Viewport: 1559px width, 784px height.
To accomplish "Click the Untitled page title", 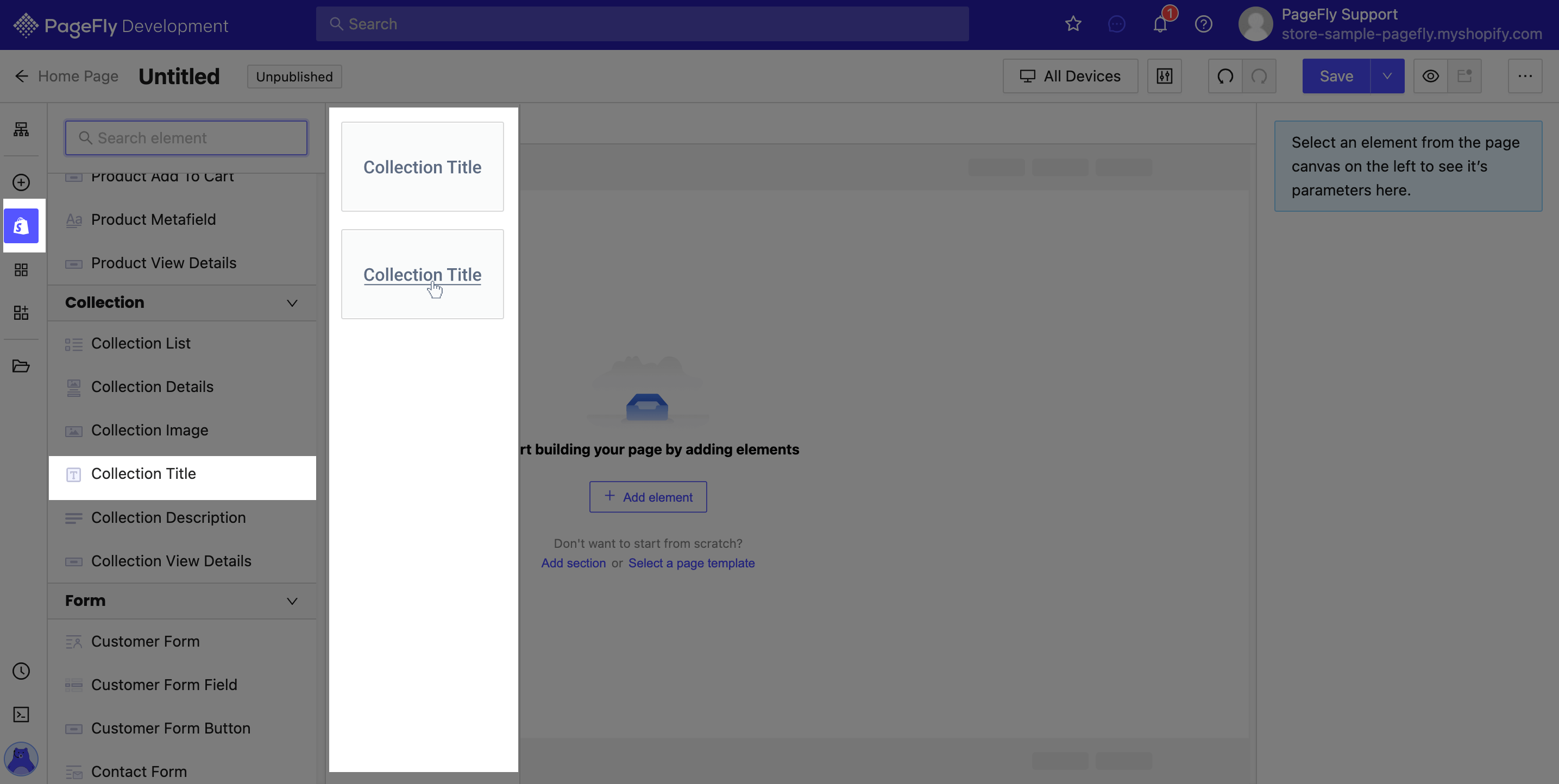I will 179,76.
